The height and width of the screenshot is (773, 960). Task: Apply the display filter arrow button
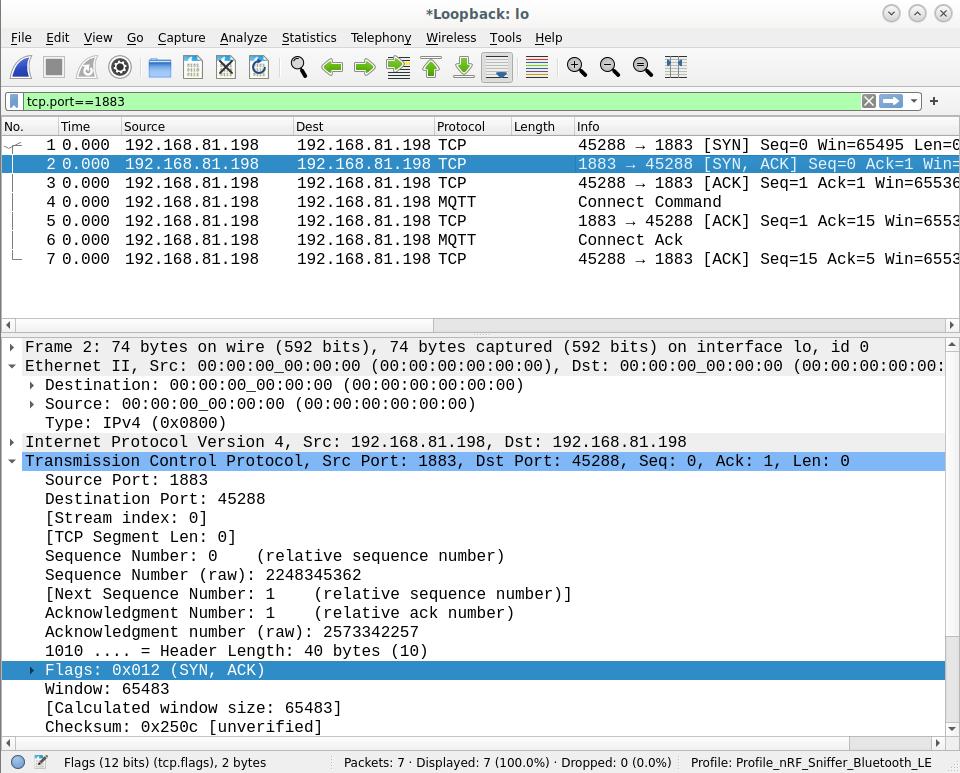tap(891, 101)
